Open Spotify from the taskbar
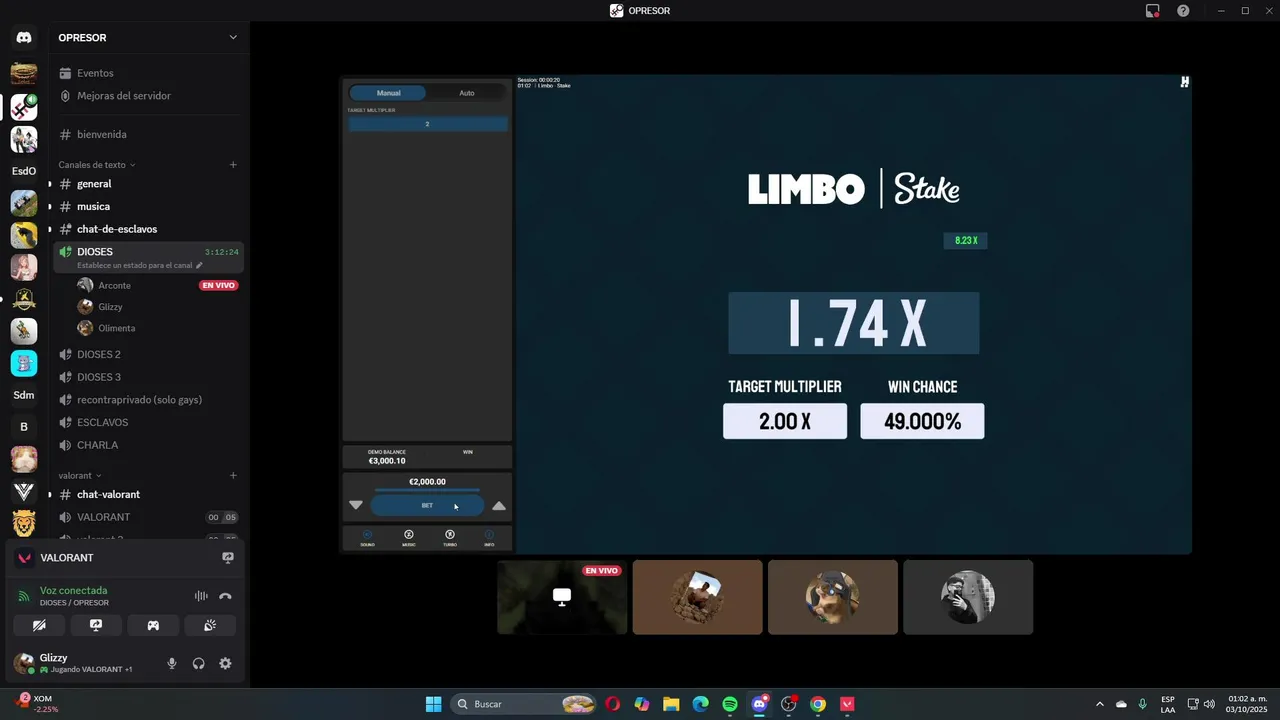This screenshot has height=720, width=1280. click(730, 704)
